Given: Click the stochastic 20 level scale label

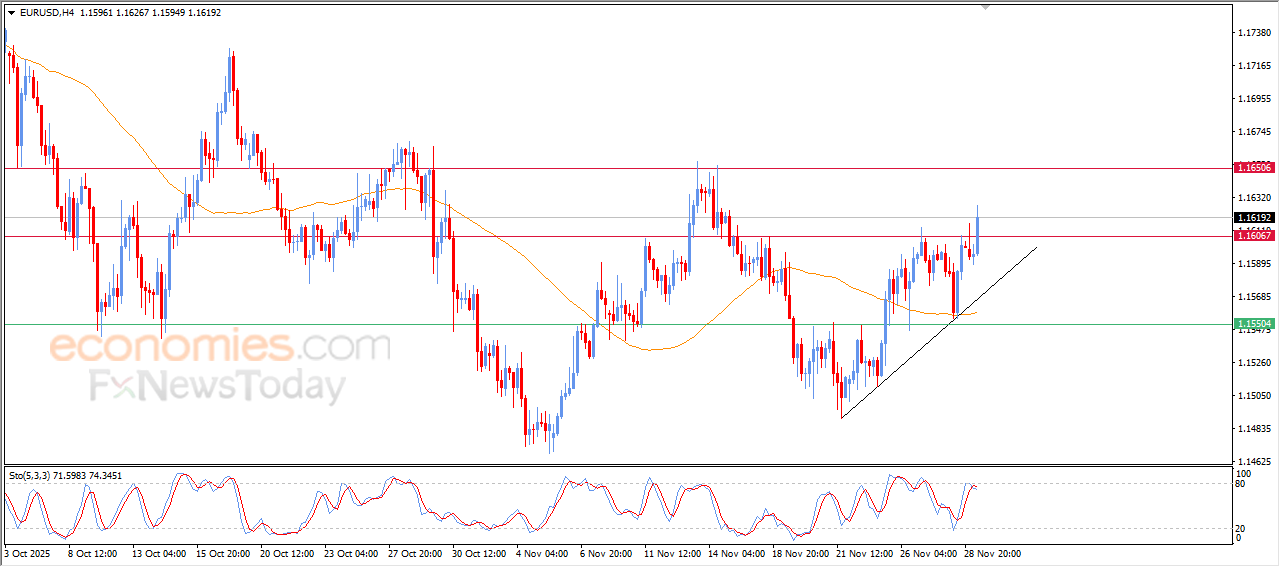Looking at the screenshot, I should (x=1241, y=528).
